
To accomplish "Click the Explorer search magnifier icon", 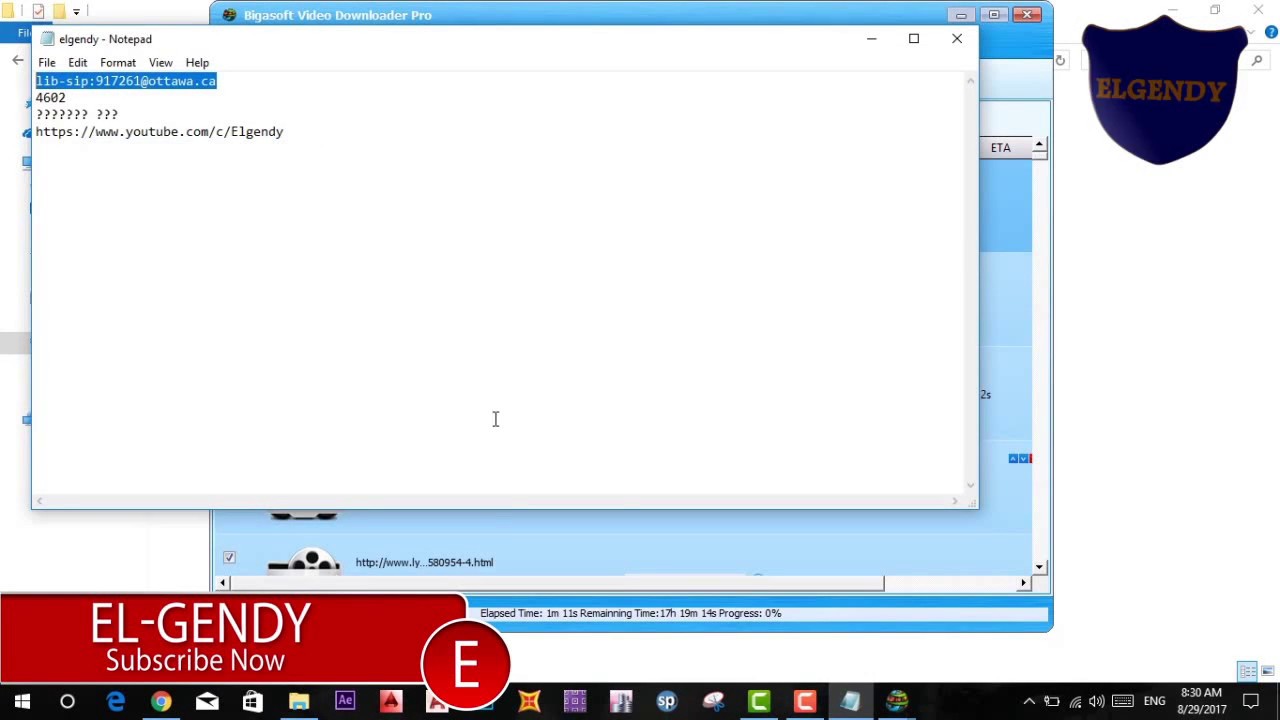I will coord(1257,61).
